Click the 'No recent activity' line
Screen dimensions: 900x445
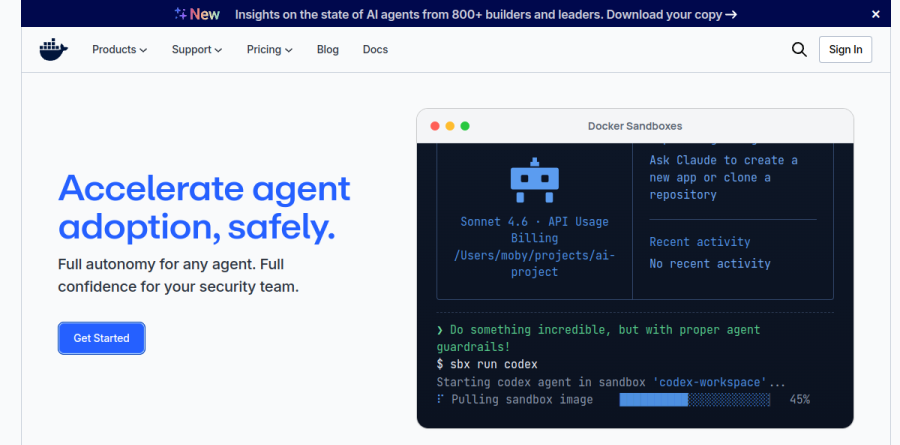[x=710, y=264]
